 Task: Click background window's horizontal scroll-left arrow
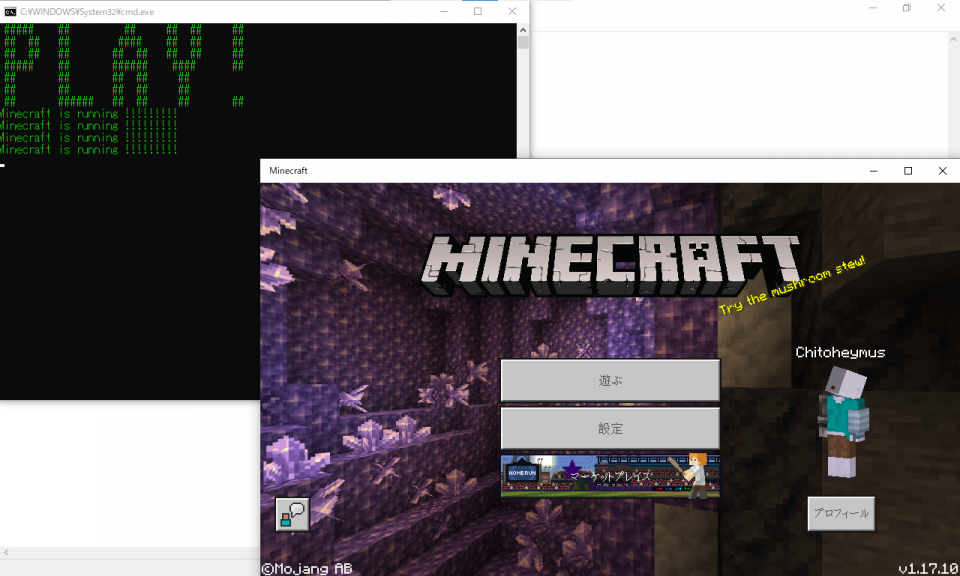pos(6,552)
